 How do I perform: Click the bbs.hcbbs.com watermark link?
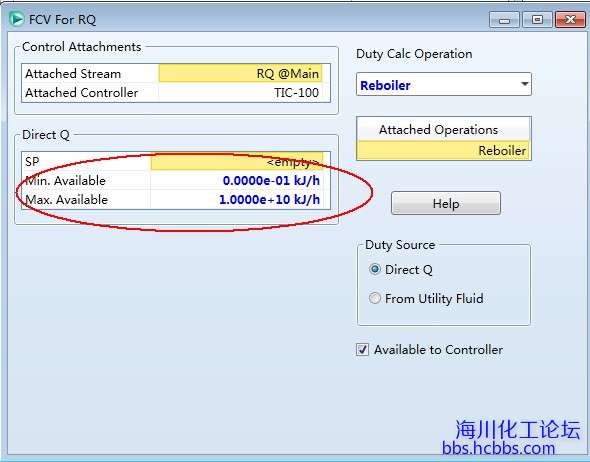click(x=499, y=448)
